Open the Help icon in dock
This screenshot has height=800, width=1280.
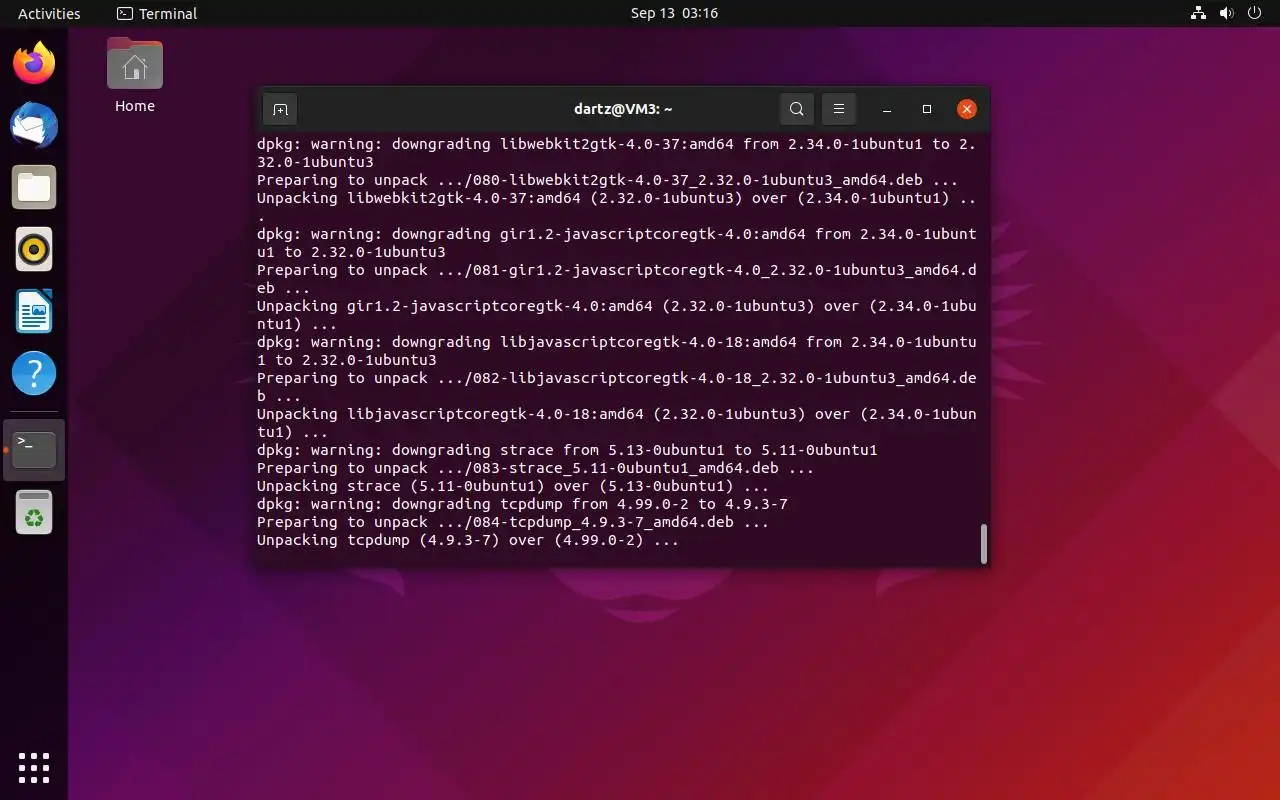[x=34, y=374]
